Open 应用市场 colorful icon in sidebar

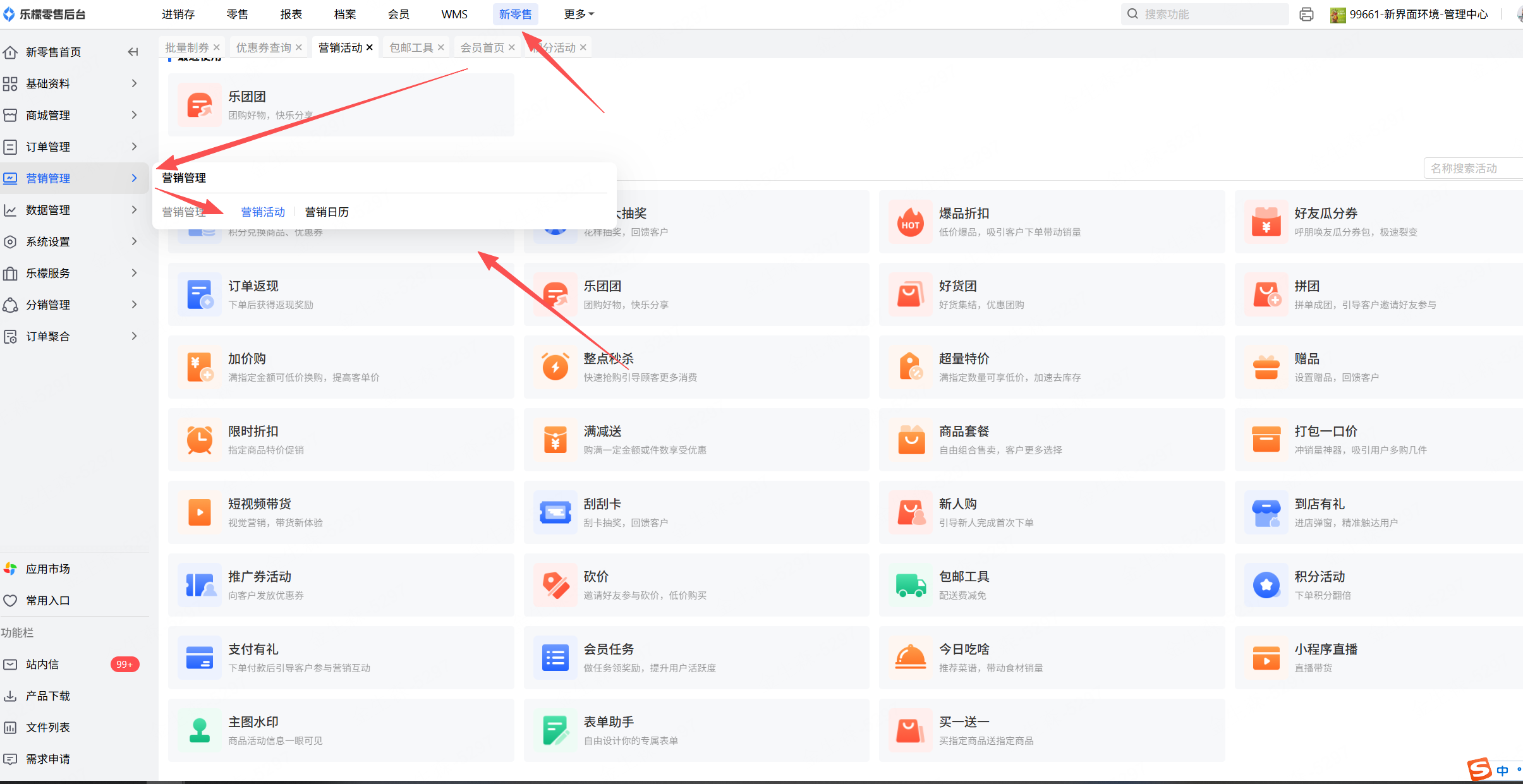point(11,569)
